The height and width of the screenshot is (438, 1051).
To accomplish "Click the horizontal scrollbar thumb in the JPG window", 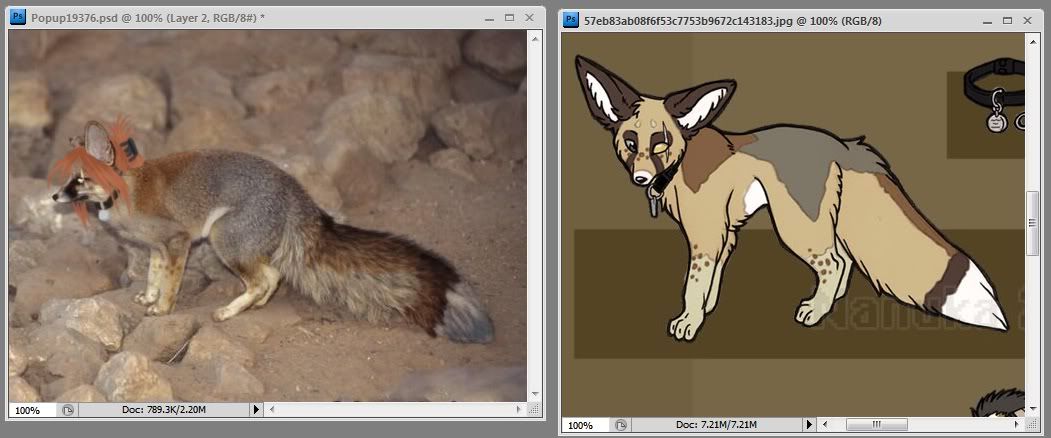I will (876, 425).
